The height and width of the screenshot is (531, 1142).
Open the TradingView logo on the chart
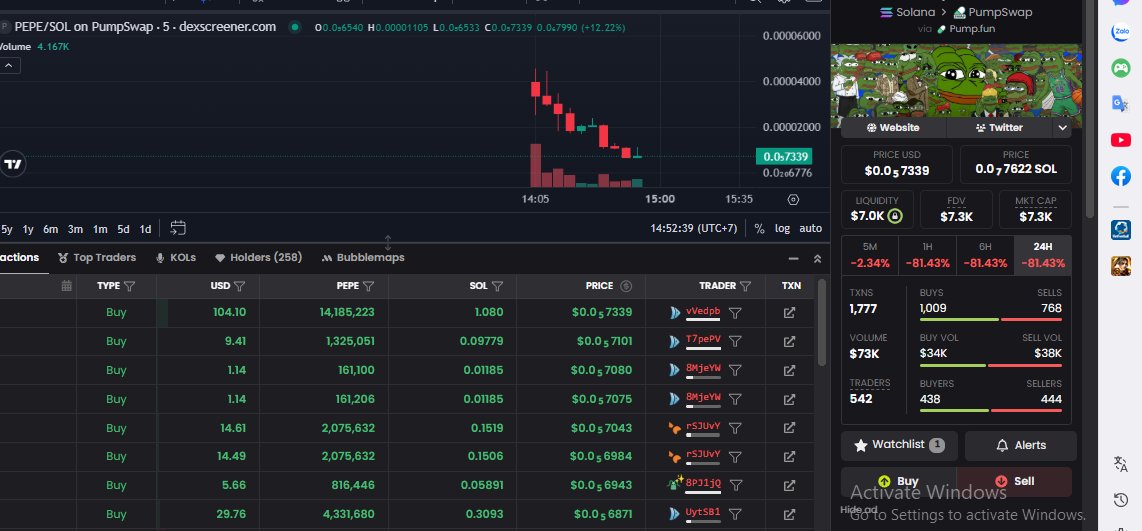click(x=12, y=165)
